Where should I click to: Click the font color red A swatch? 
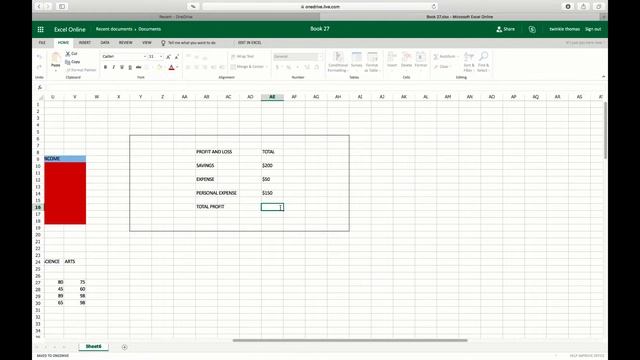coord(171,67)
